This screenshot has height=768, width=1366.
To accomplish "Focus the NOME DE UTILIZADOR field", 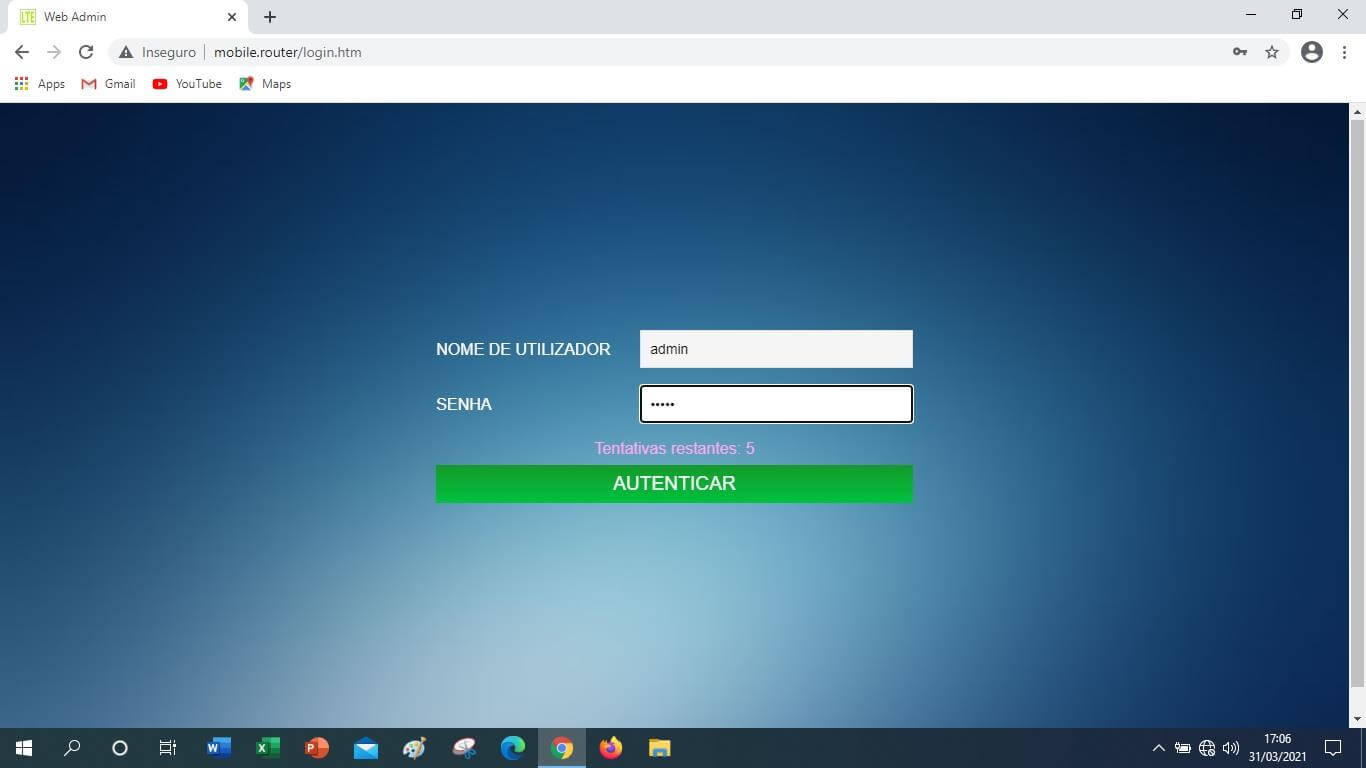I will pos(776,349).
